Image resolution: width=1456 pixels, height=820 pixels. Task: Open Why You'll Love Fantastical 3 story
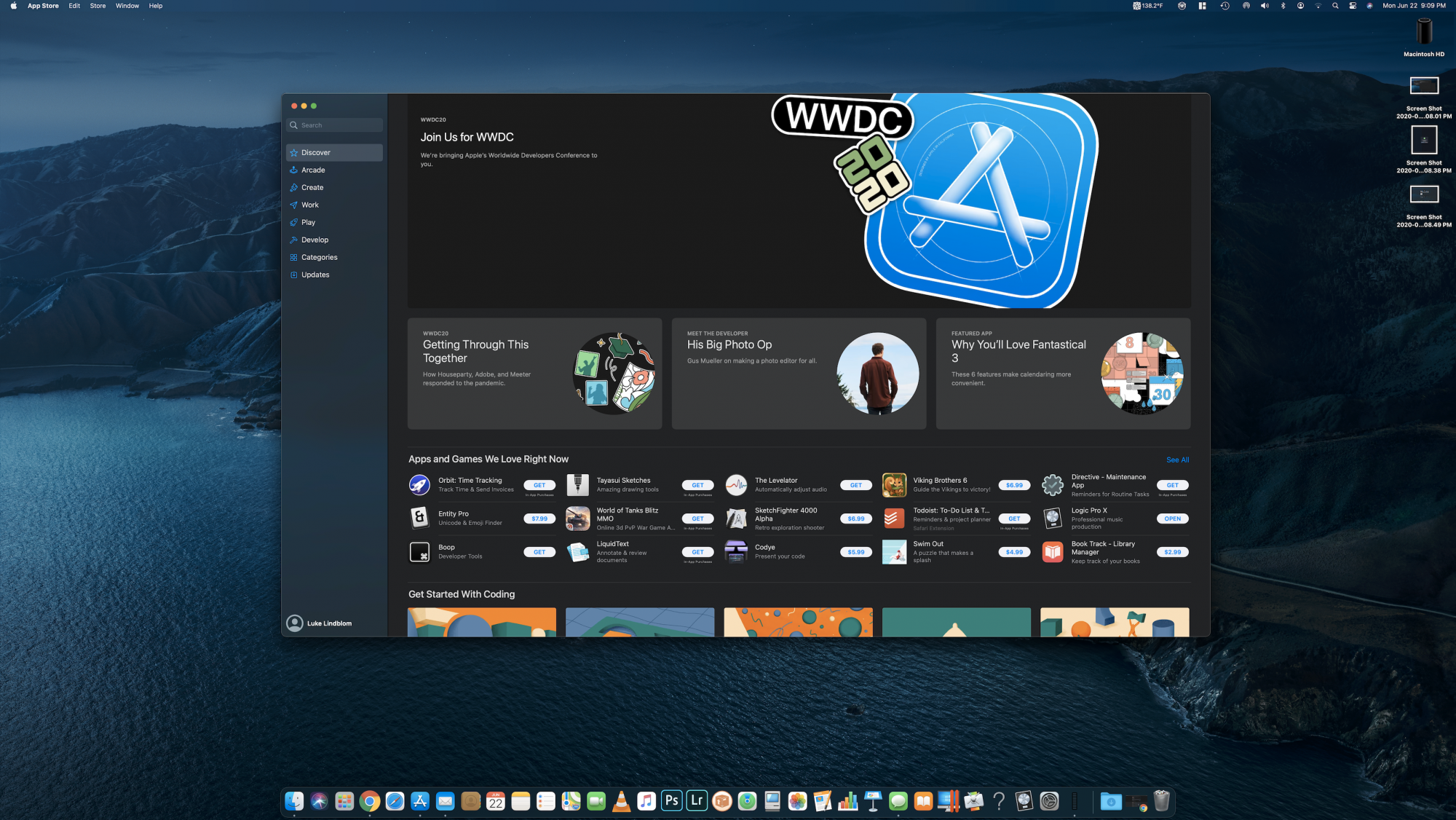click(x=1063, y=374)
